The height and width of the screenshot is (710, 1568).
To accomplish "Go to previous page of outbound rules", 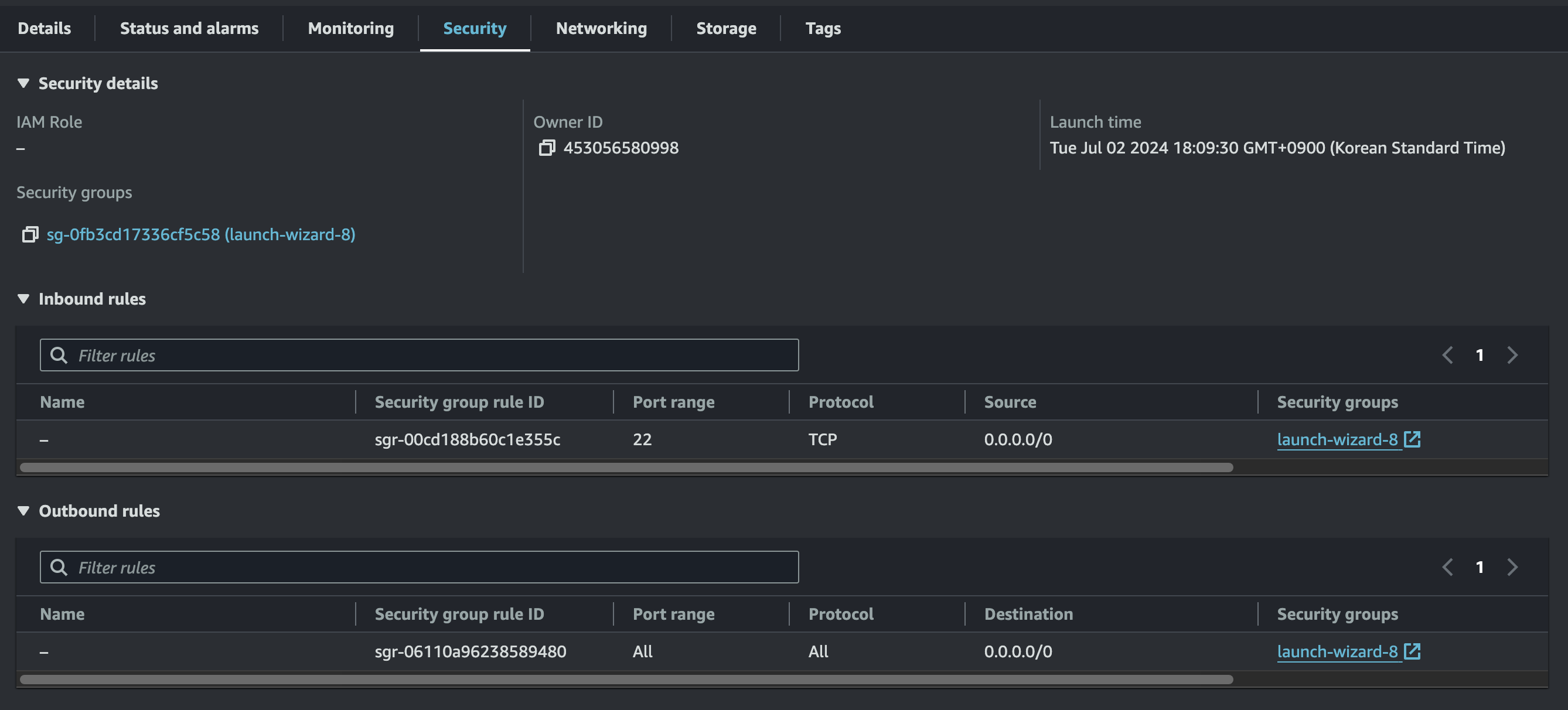I will [1447, 566].
